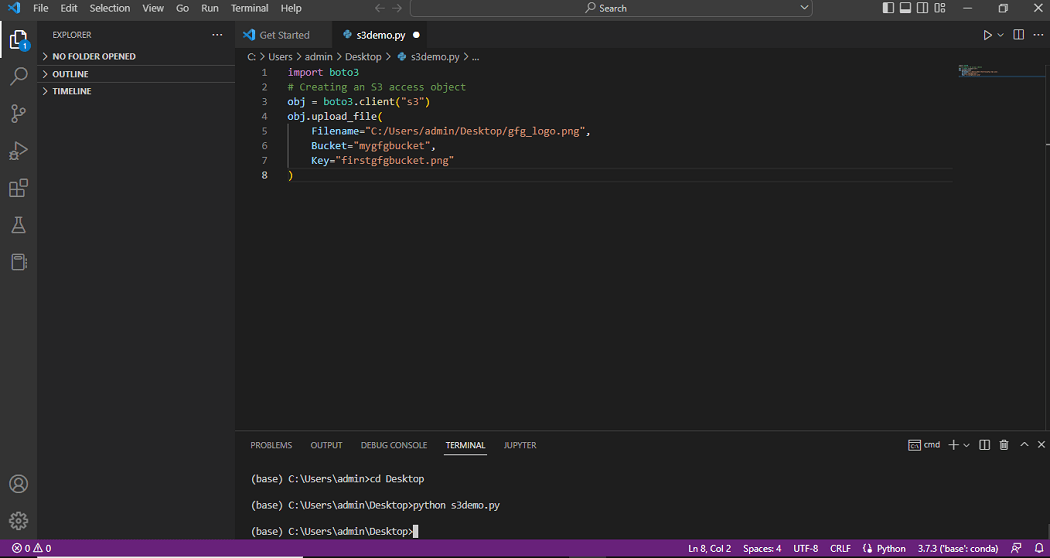Toggle the primary side bar layout button

click(888, 8)
